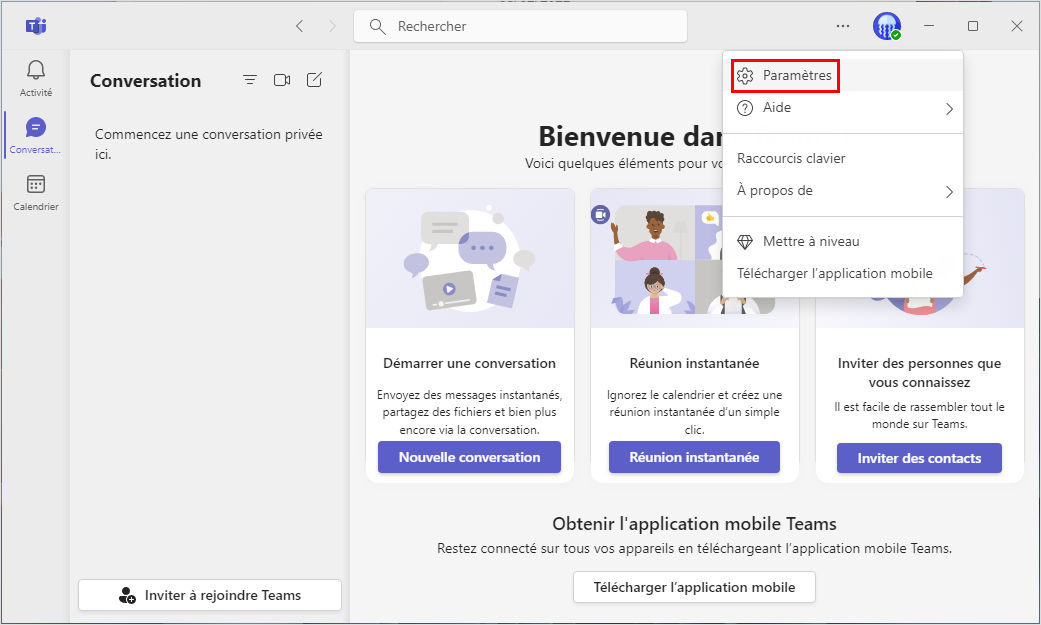The image size is (1041, 625).
Task: Click 'Inviter des personnes que vous connaissez' title
Action: coord(919,373)
